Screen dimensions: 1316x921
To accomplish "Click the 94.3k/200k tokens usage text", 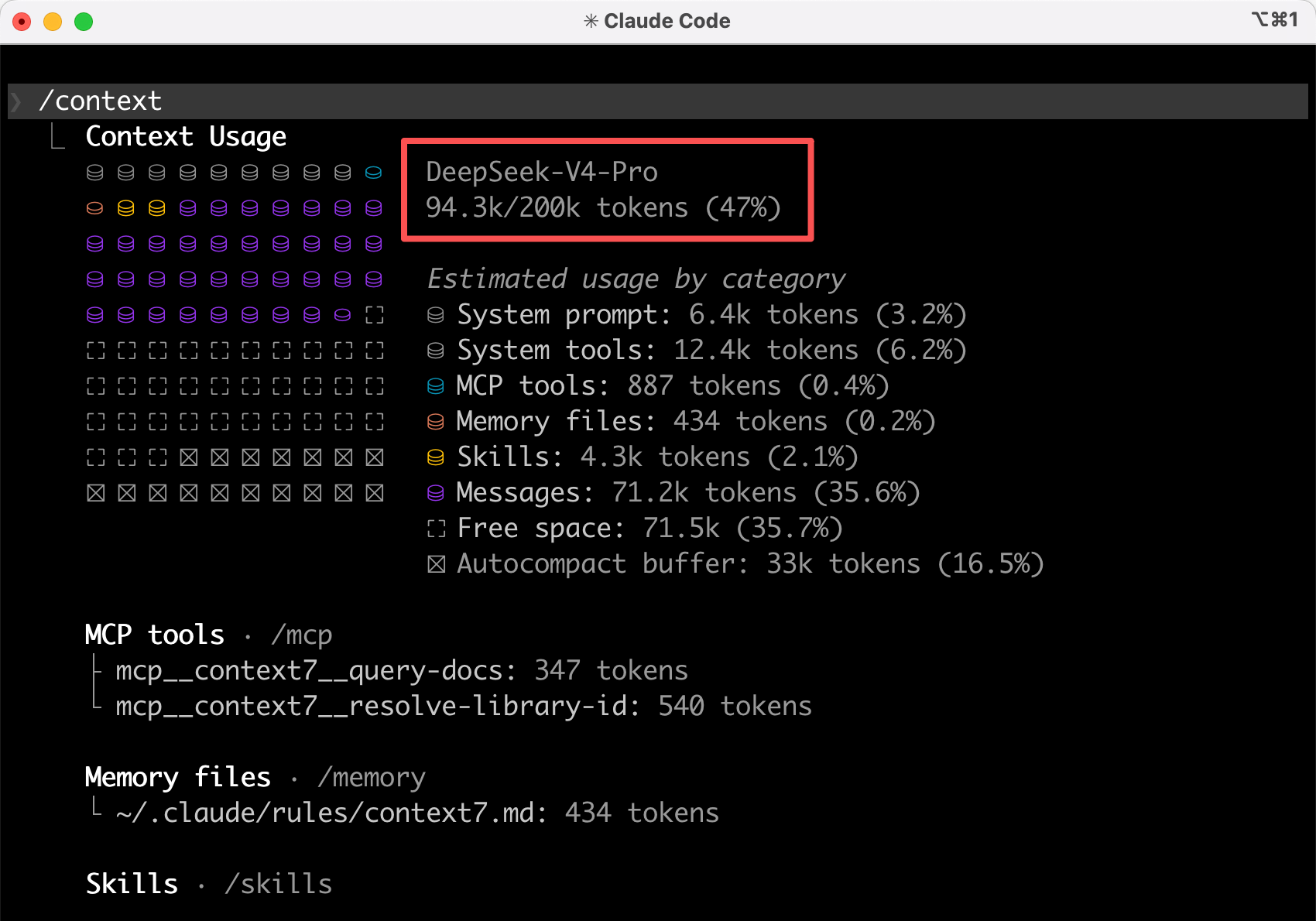I will tap(602, 207).
